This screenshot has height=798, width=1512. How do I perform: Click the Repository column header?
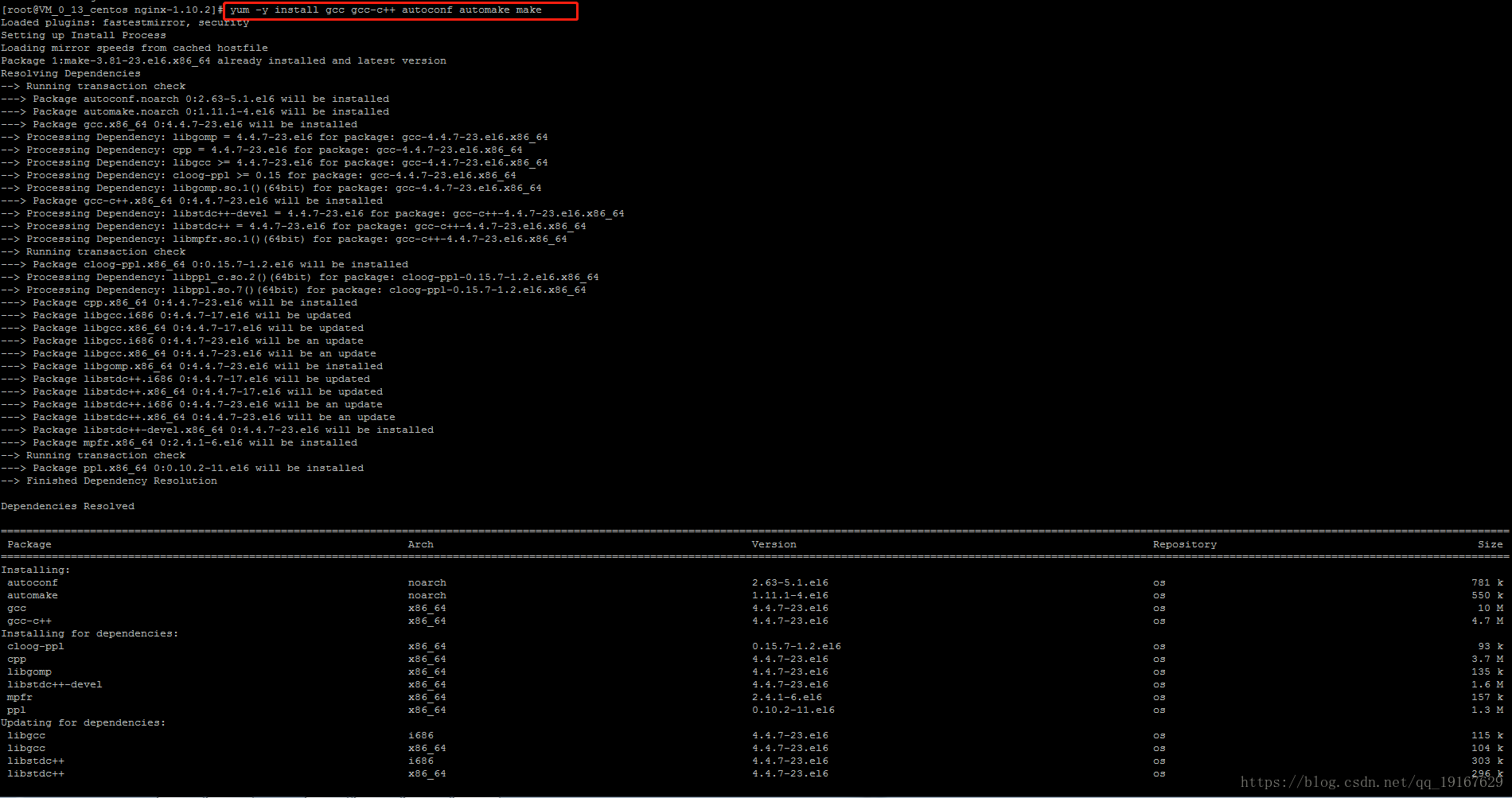click(1185, 545)
